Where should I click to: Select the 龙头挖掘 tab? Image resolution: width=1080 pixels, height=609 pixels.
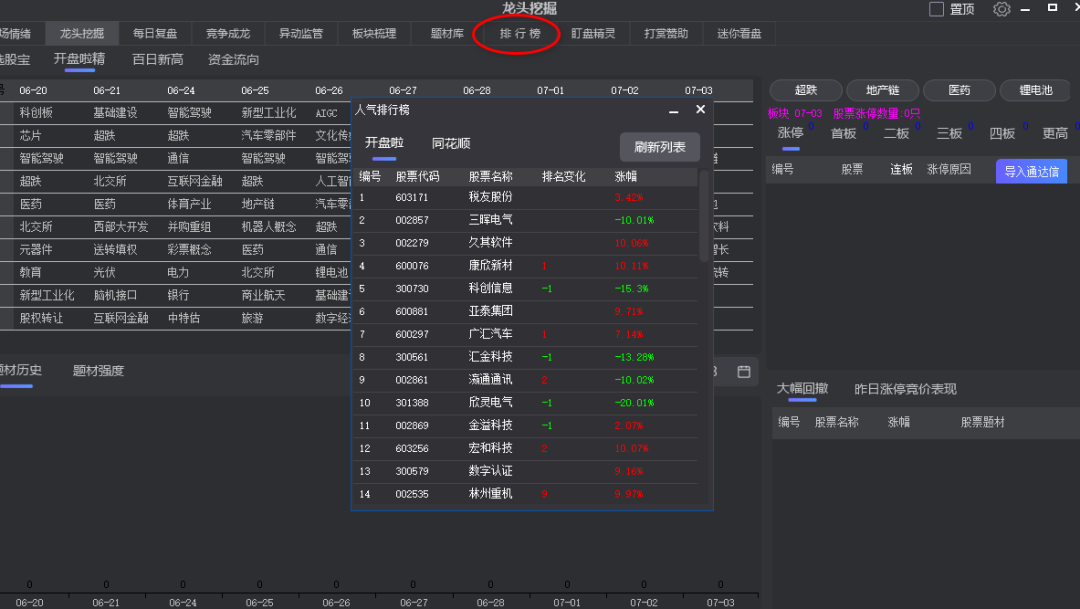[x=82, y=33]
